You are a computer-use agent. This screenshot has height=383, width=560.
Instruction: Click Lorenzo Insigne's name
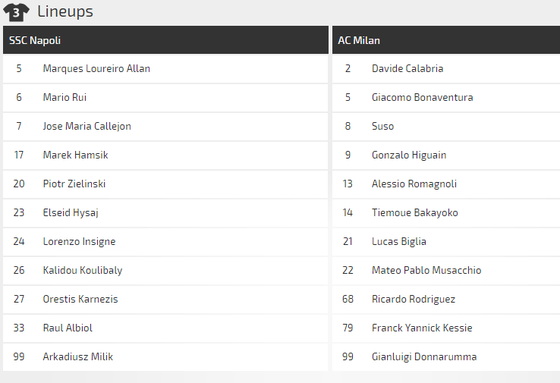[79, 242]
